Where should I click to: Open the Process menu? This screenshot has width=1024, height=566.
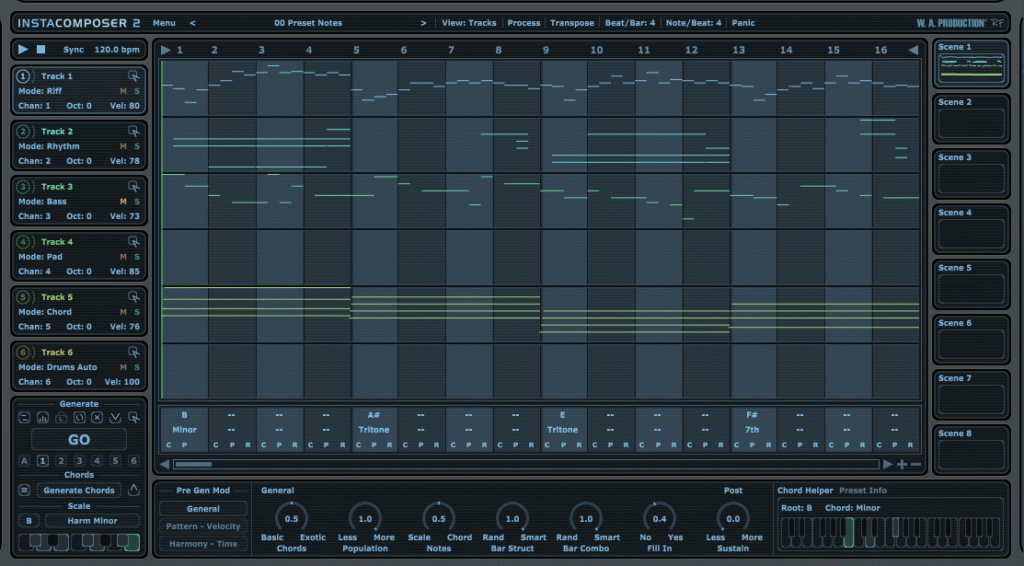click(x=524, y=23)
